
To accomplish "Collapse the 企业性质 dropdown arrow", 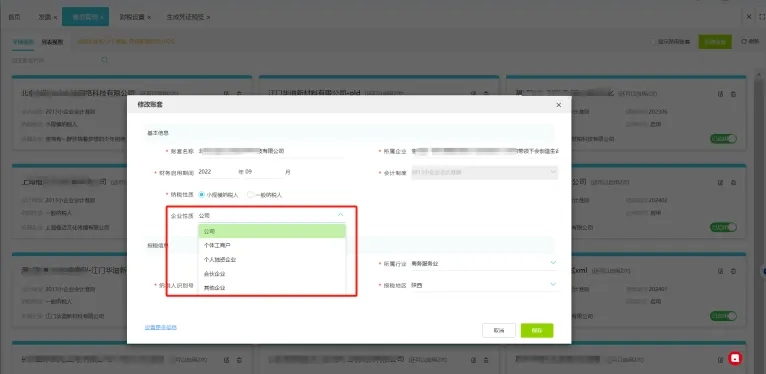I will tap(340, 215).
